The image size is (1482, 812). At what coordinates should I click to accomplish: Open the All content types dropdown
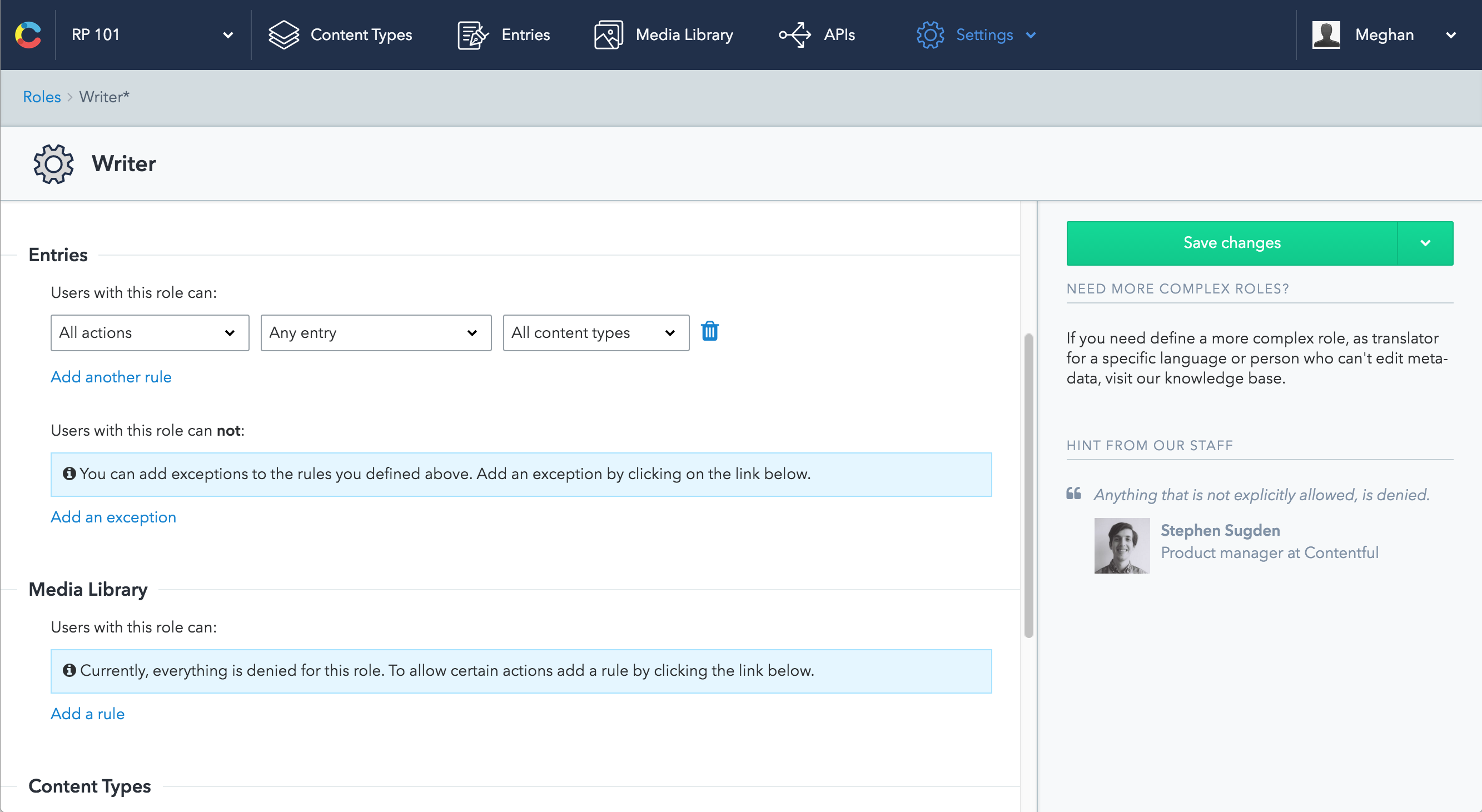(595, 332)
